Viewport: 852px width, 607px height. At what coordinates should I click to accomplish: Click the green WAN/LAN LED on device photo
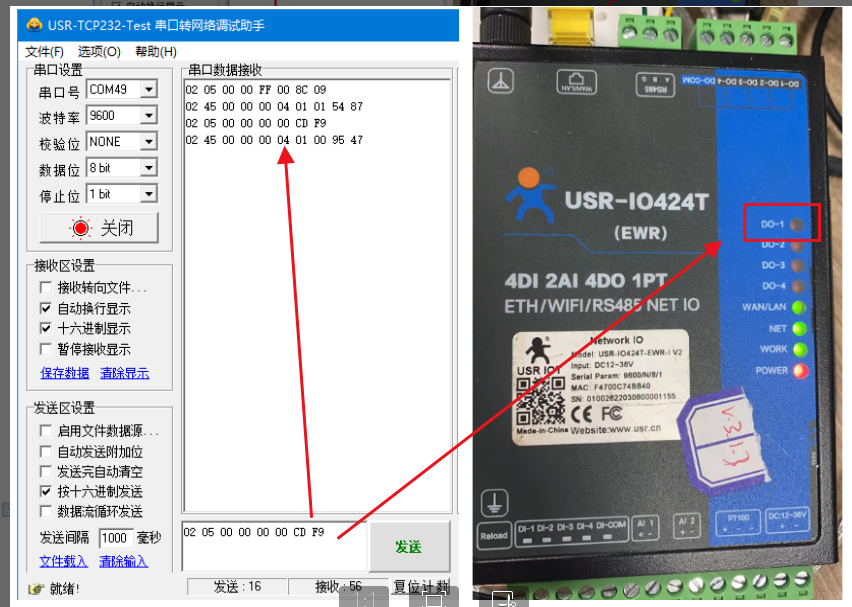(x=799, y=308)
